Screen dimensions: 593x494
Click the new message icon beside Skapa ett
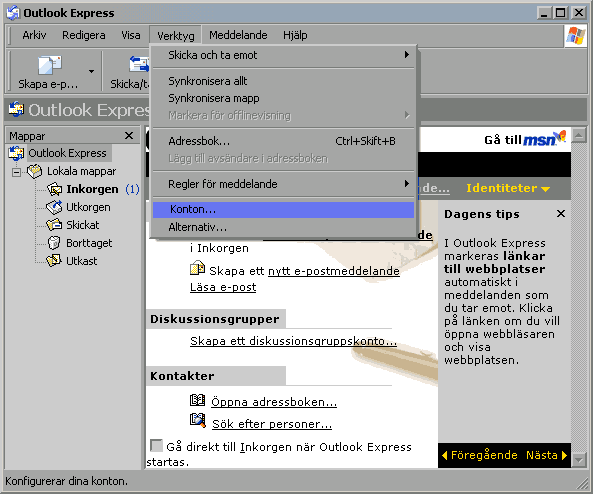tap(197, 268)
